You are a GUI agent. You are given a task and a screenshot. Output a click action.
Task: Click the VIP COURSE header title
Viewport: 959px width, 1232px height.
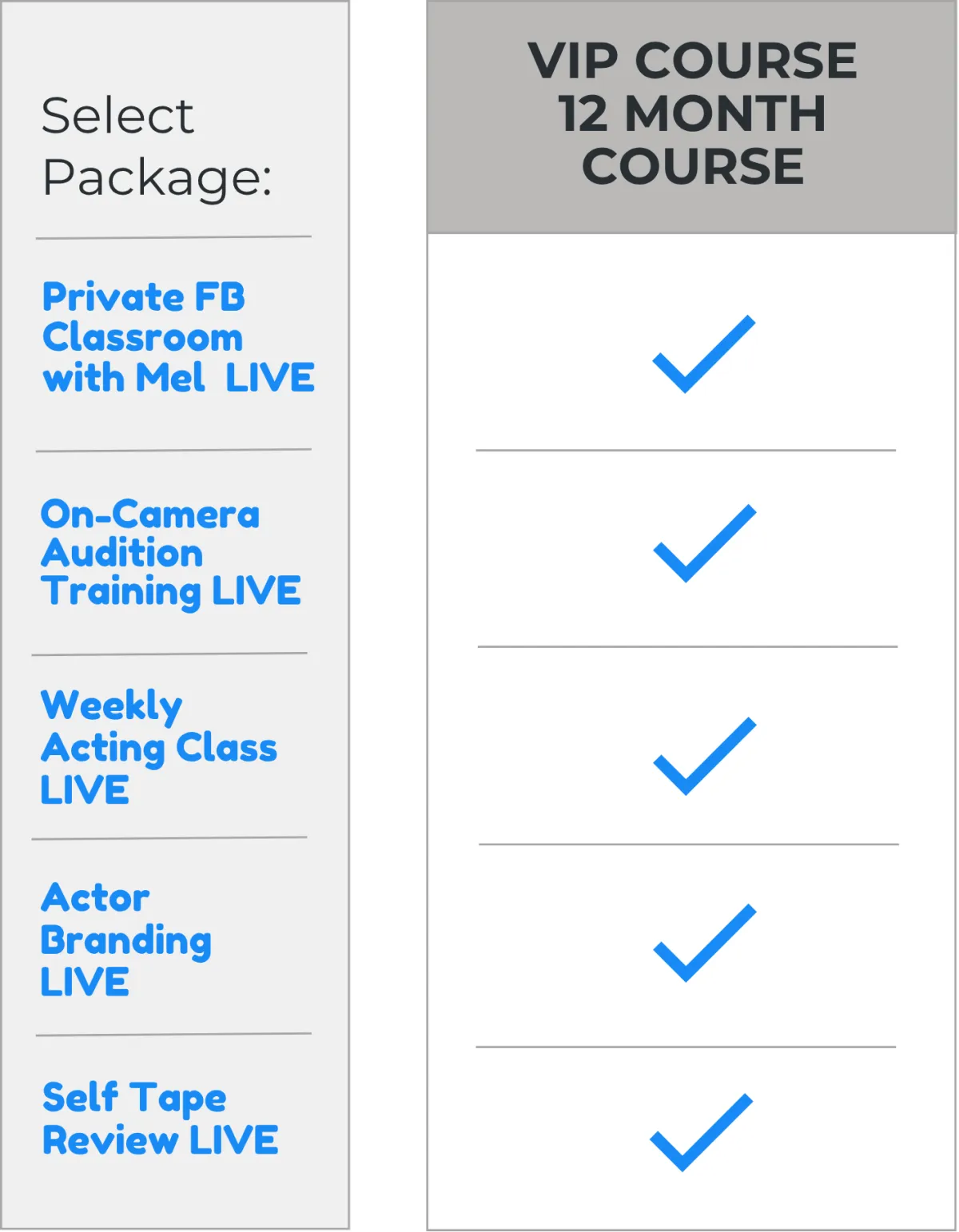pos(692,61)
